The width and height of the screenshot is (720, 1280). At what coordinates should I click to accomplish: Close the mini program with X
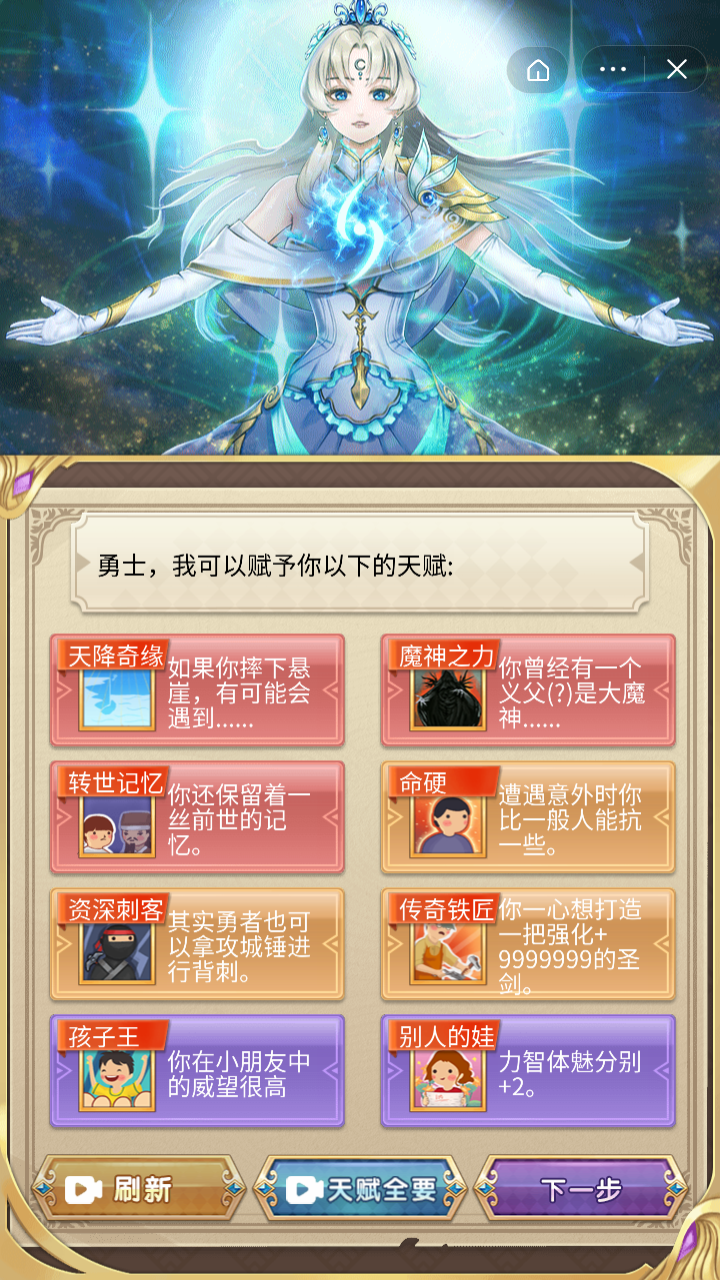[677, 70]
